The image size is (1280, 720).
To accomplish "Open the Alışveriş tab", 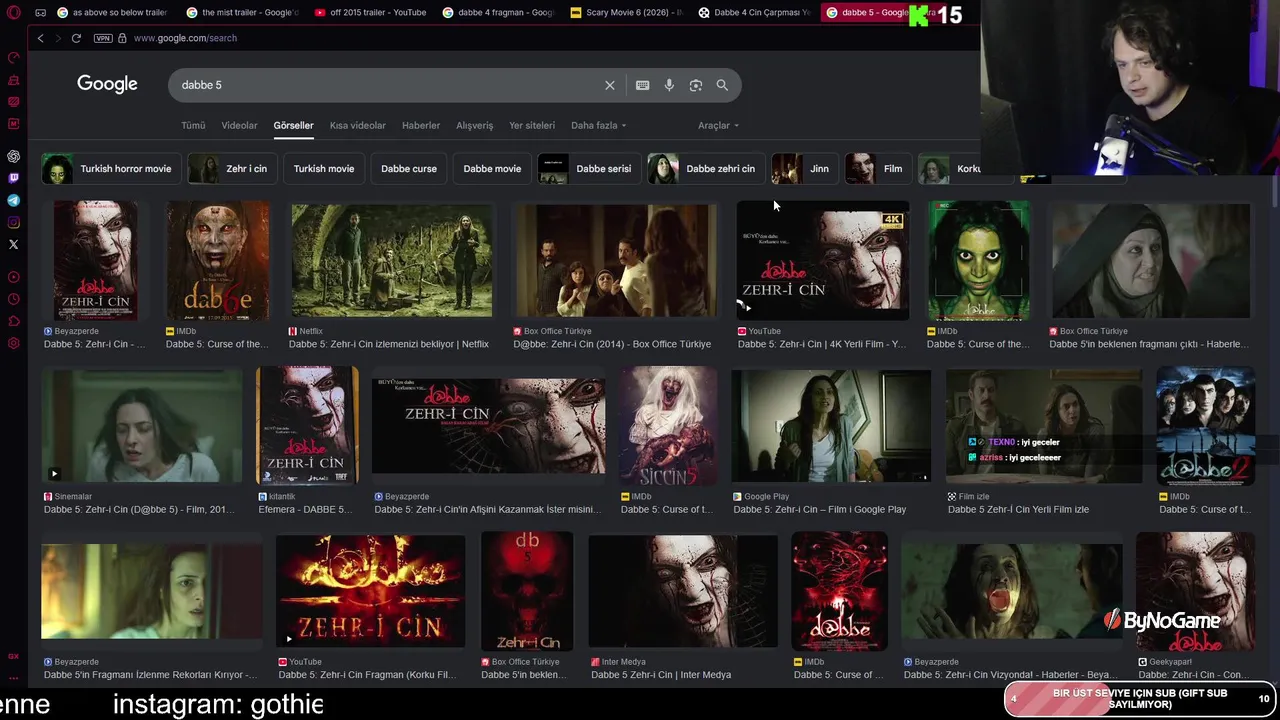I will (x=475, y=125).
